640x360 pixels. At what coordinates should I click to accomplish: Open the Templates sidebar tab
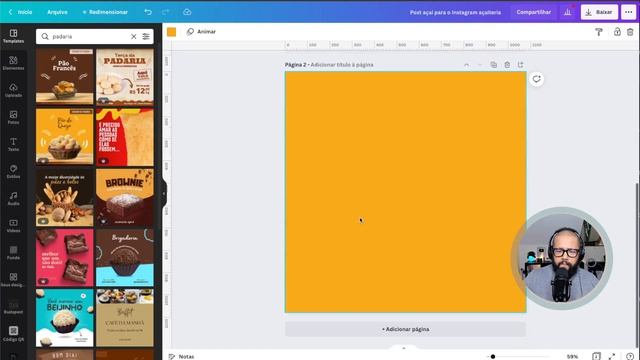click(13, 36)
